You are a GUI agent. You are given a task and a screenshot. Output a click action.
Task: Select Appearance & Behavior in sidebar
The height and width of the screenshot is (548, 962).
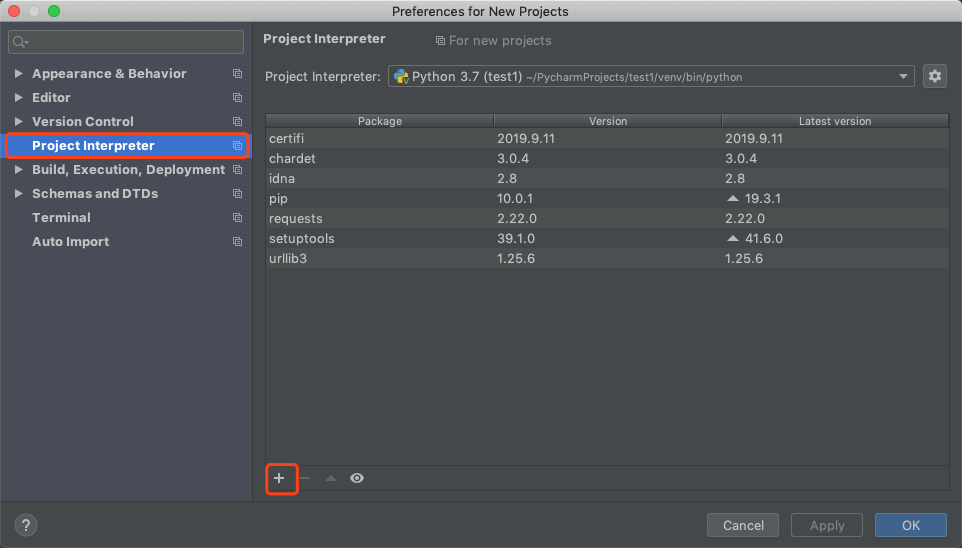click(109, 74)
